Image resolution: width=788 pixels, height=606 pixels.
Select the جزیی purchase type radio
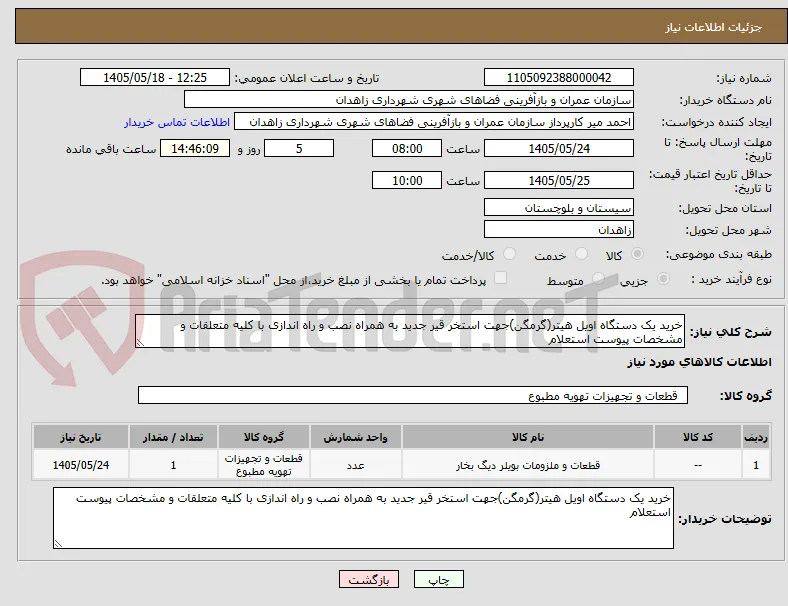click(663, 278)
